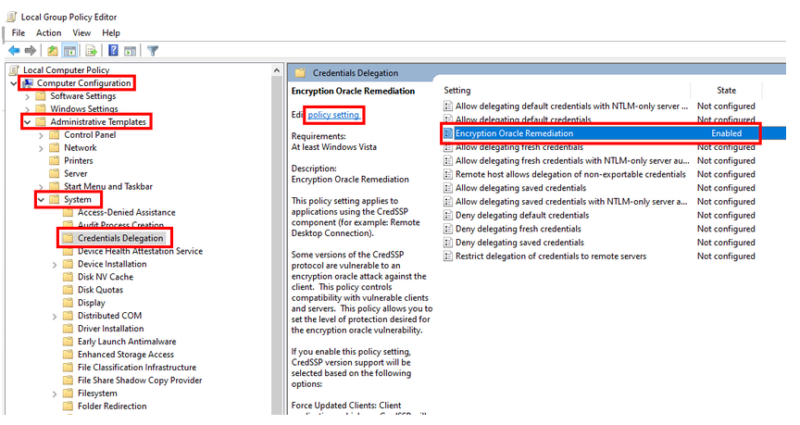Click the Forward arrow toolbar icon
The height and width of the screenshot is (425, 800).
pos(31,51)
